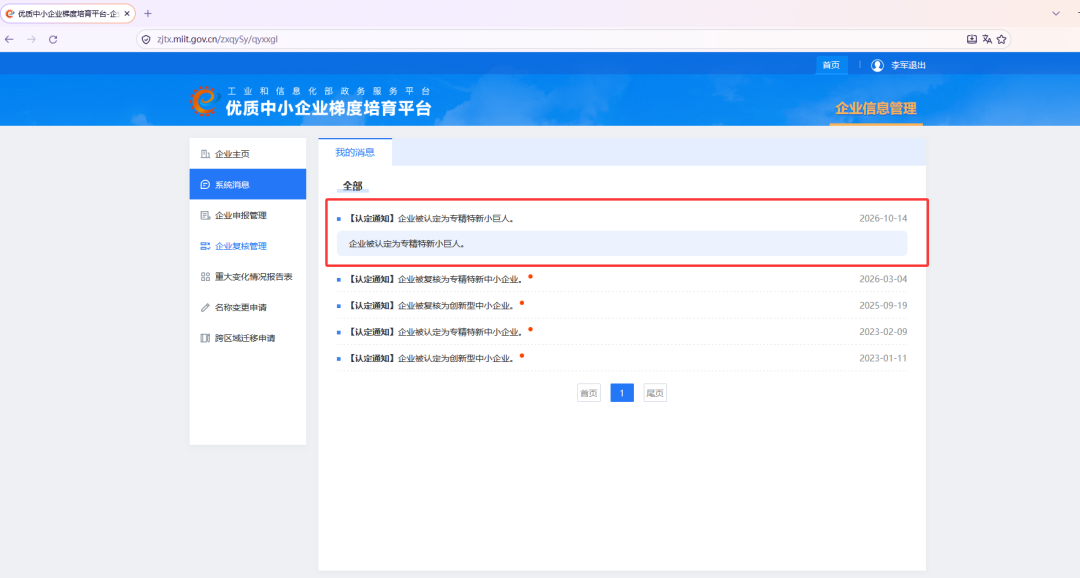
Task: Go to 首页 in top bar
Action: [831, 65]
